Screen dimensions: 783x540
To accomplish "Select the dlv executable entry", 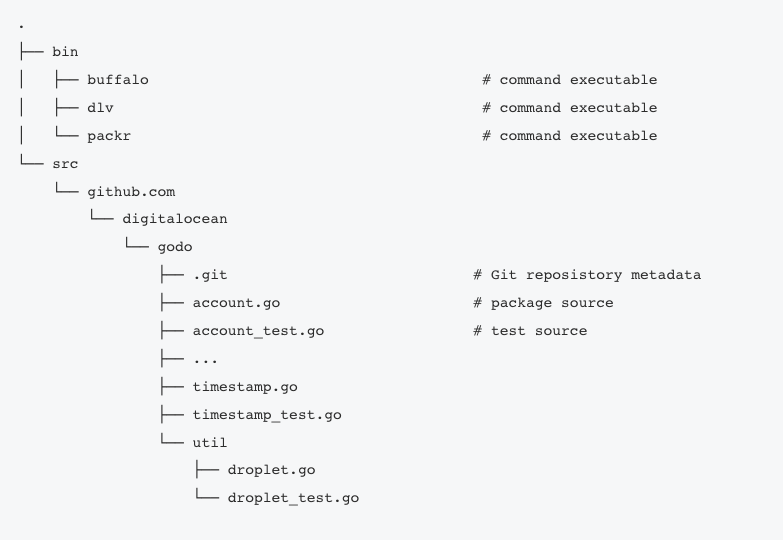I will tap(100, 108).
